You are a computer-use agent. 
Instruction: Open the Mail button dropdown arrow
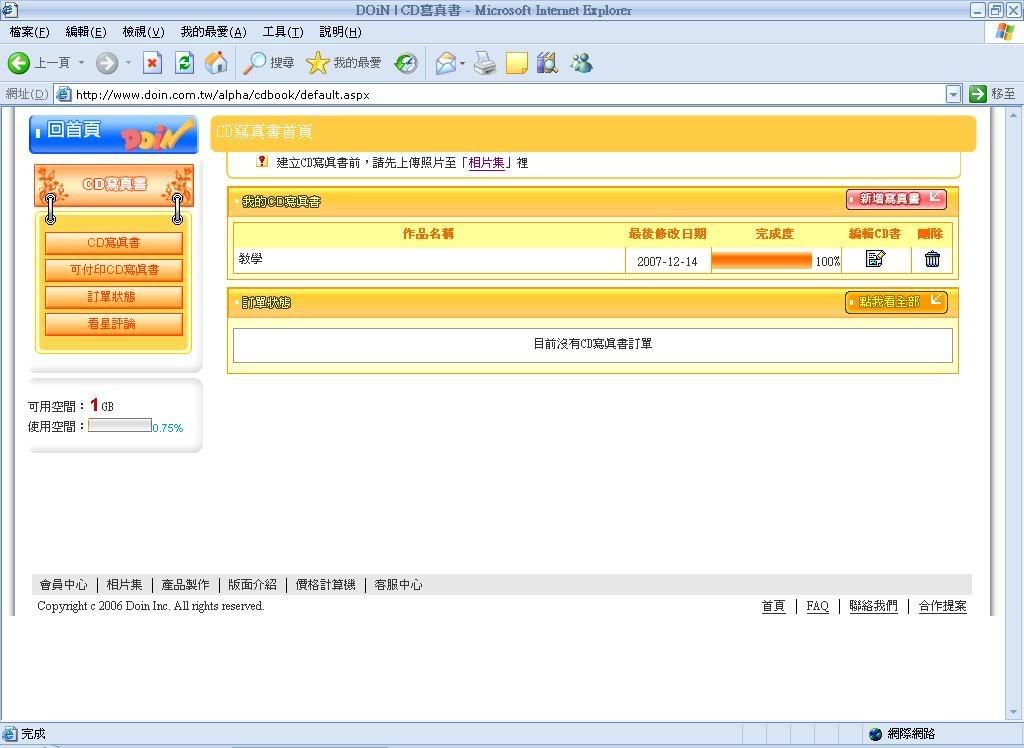tap(462, 64)
